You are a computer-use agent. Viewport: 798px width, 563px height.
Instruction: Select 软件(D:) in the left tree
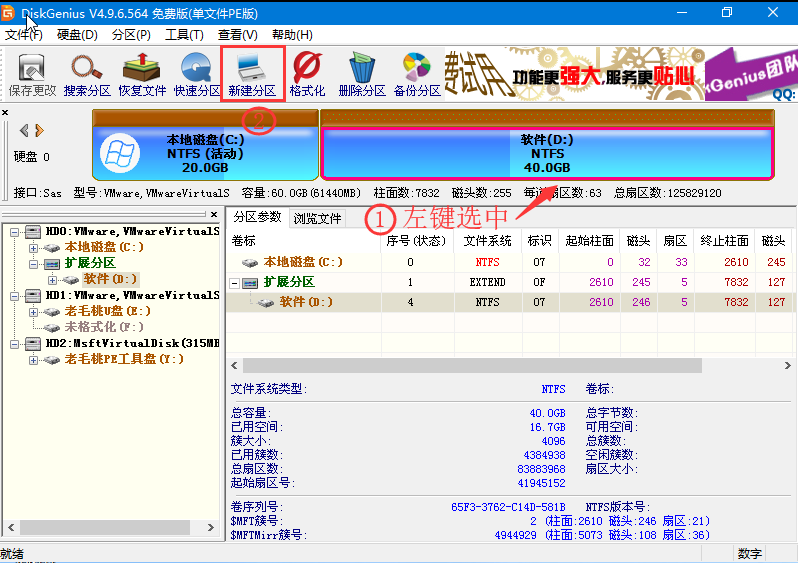(x=110, y=279)
